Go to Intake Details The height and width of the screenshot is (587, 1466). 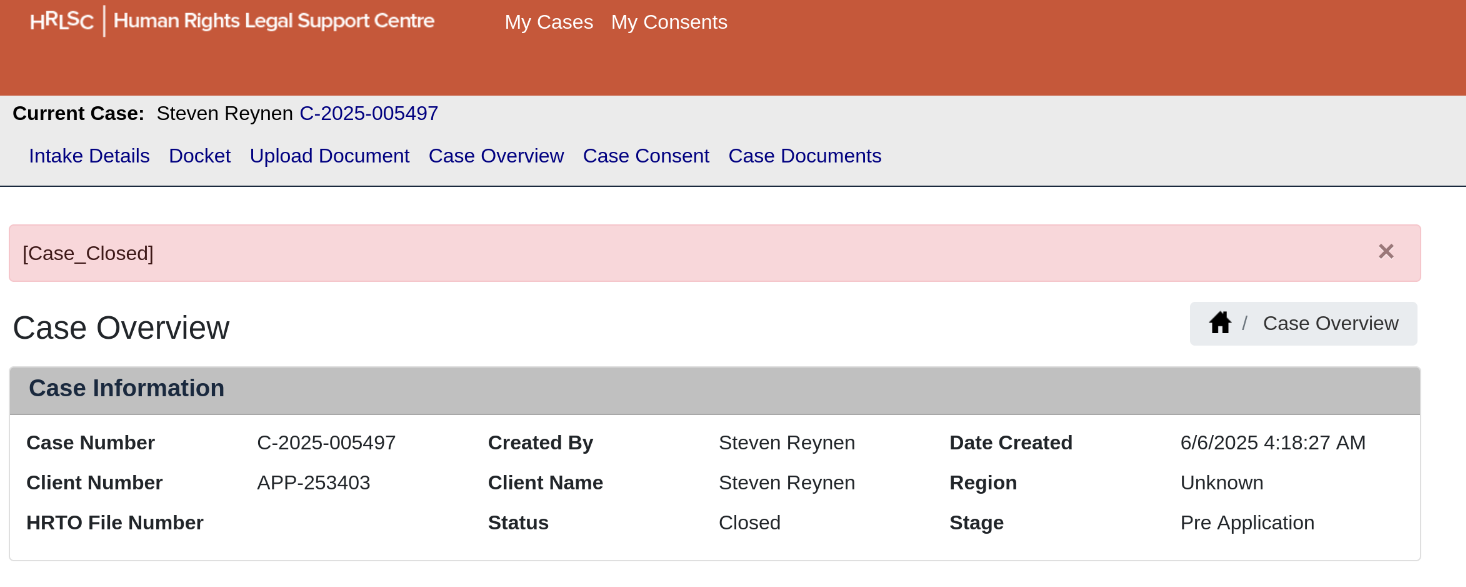89,156
